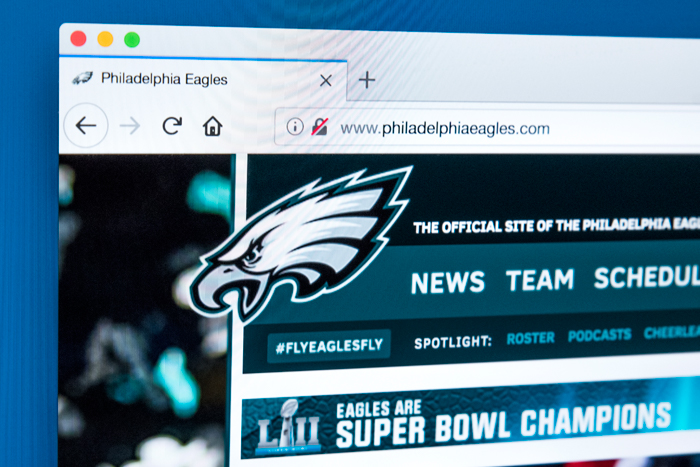The height and width of the screenshot is (467, 700).
Task: Open the NEWS menu on the site
Action: (447, 282)
